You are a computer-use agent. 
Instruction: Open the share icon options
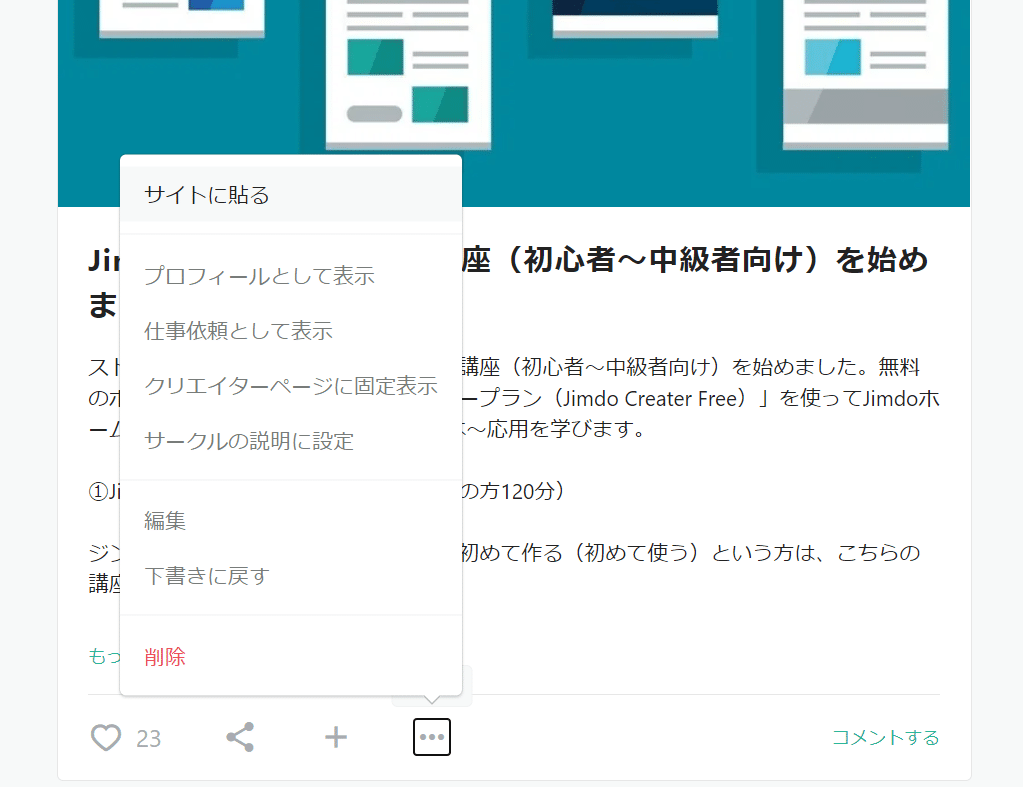point(240,737)
